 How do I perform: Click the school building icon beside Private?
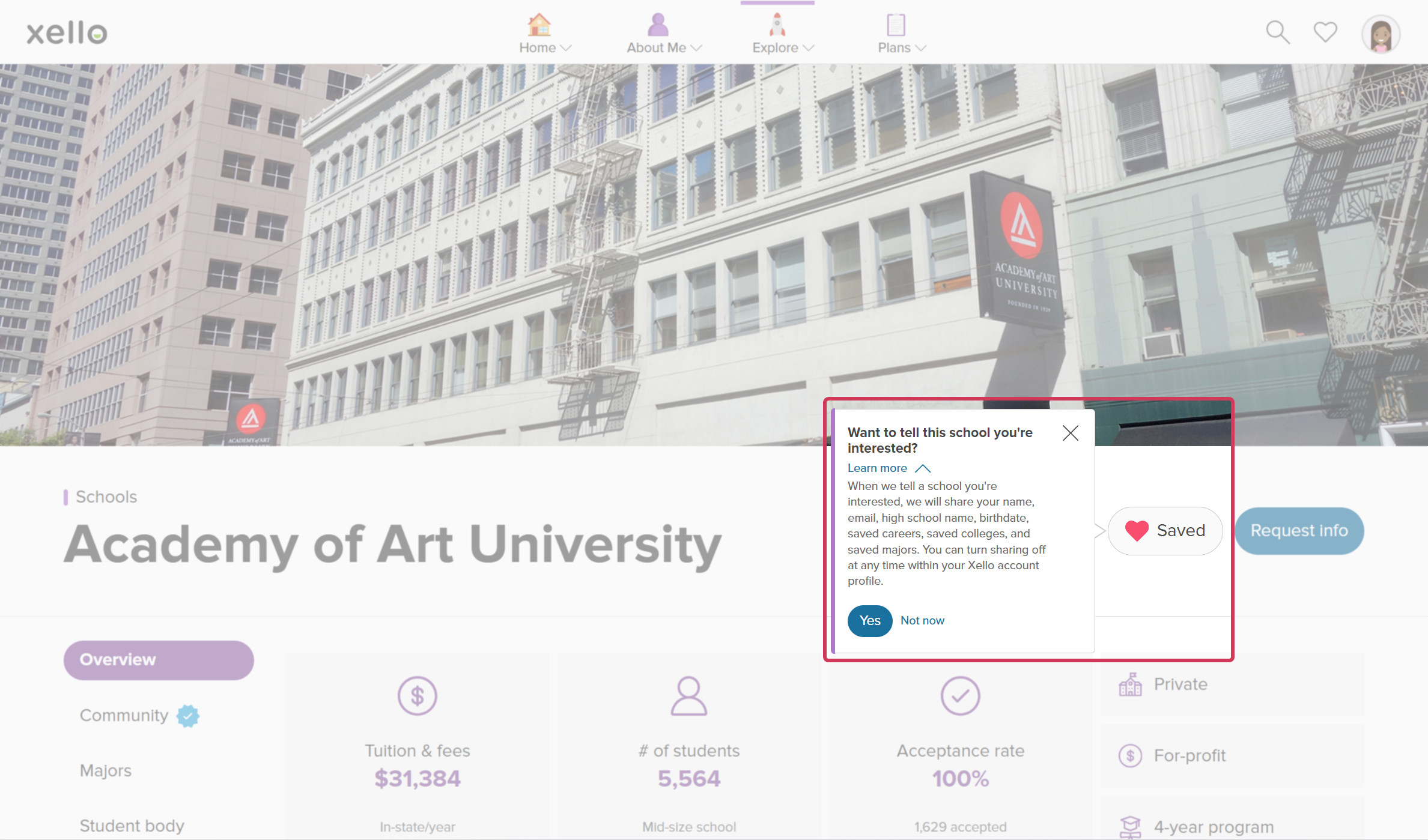tap(1131, 684)
